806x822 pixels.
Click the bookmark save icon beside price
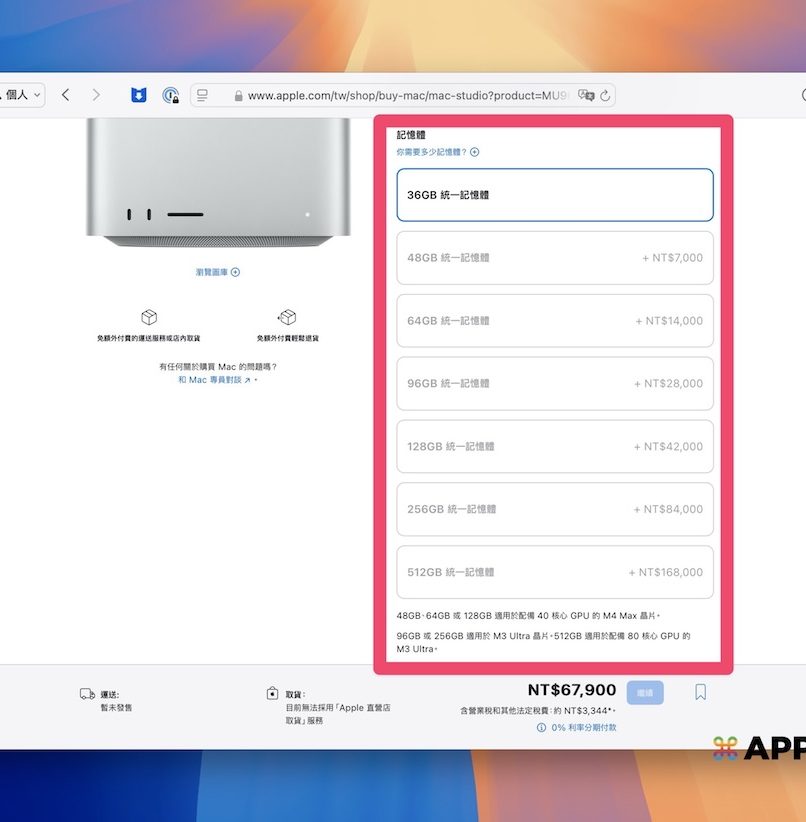tap(700, 692)
